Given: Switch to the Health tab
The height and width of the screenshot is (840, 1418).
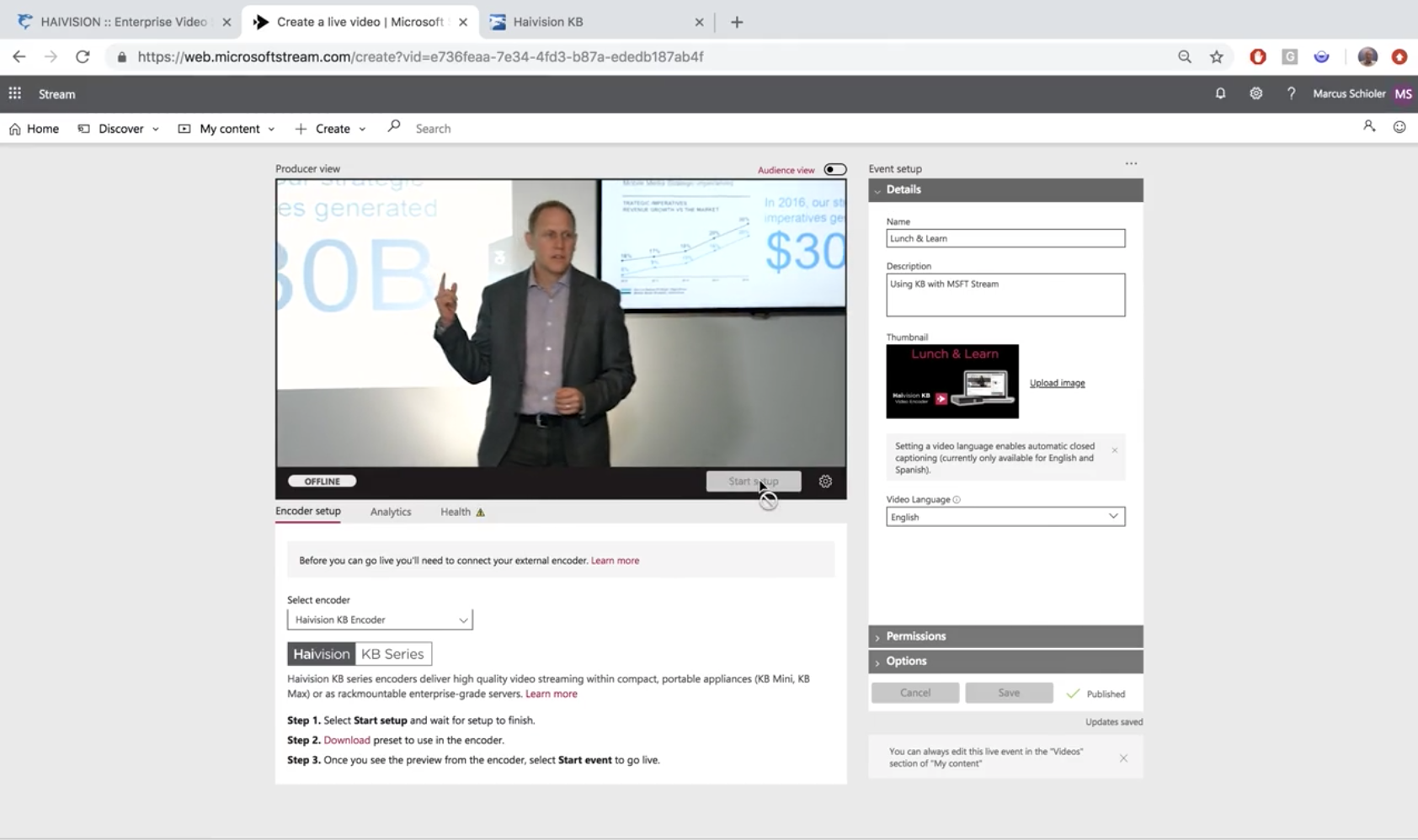Looking at the screenshot, I should tap(462, 512).
